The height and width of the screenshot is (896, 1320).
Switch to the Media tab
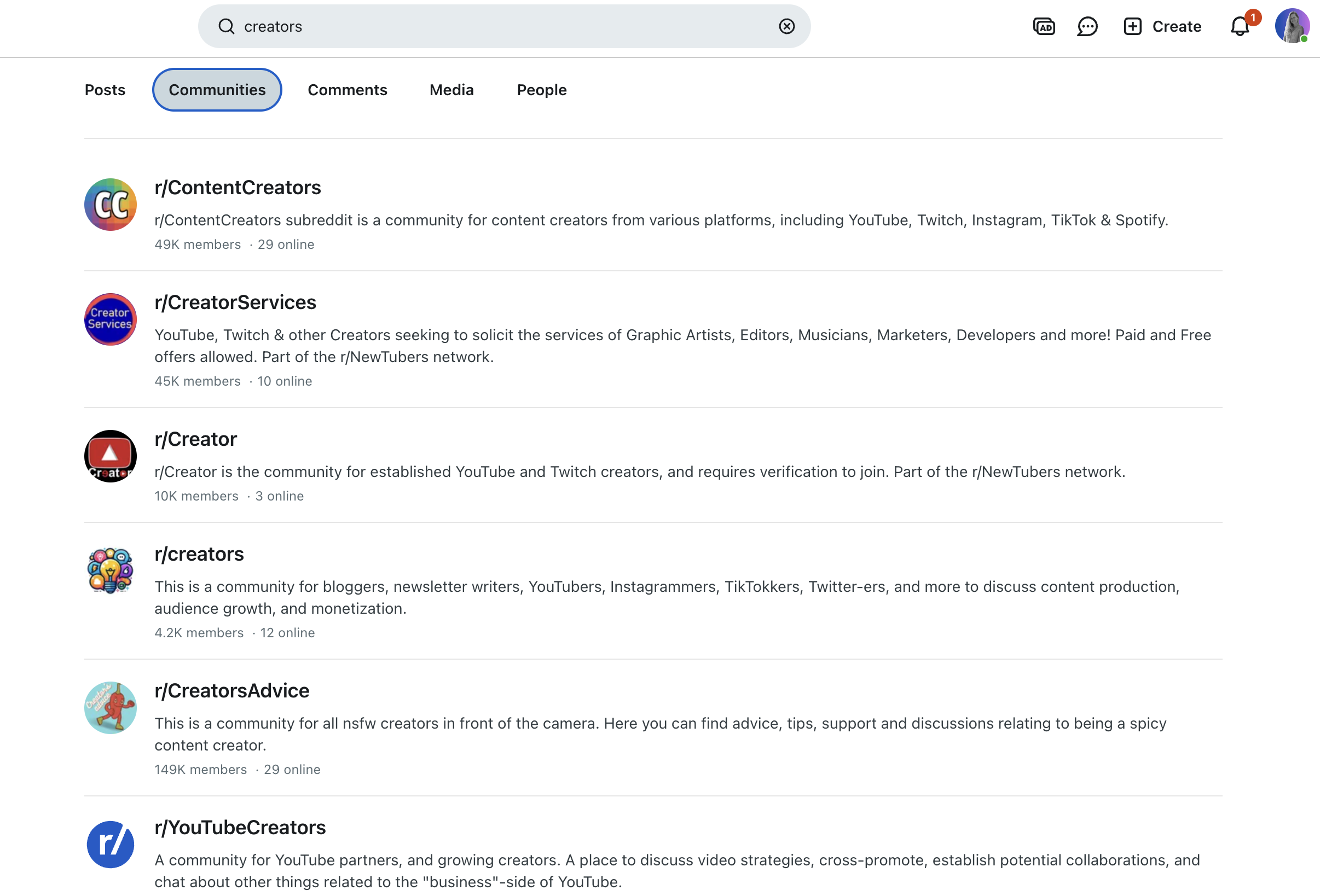pos(451,90)
